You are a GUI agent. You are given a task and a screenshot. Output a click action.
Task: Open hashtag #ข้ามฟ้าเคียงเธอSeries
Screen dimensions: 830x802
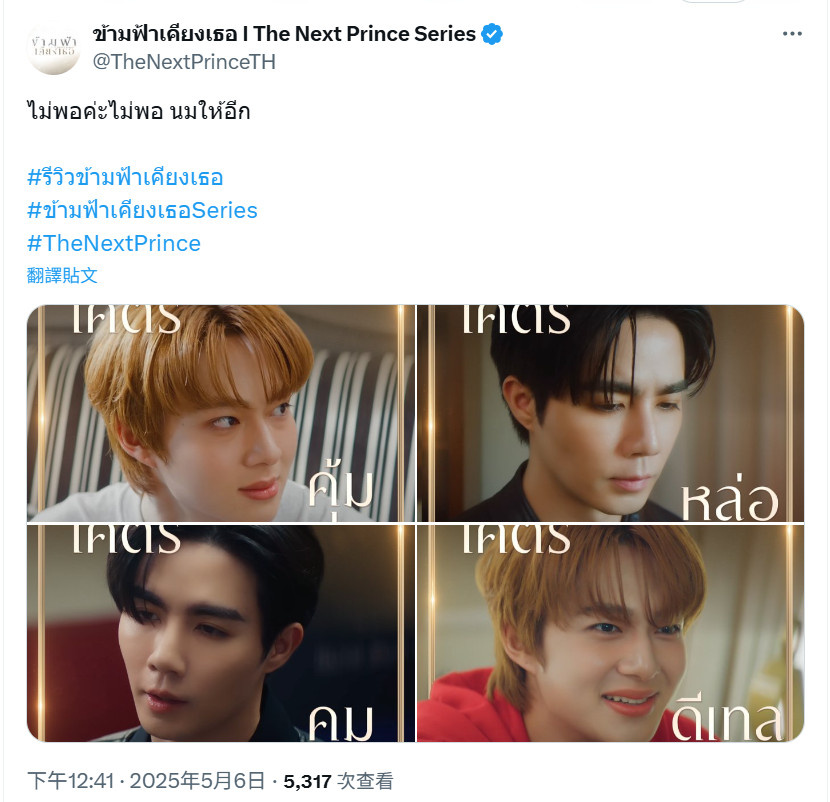coord(142,210)
